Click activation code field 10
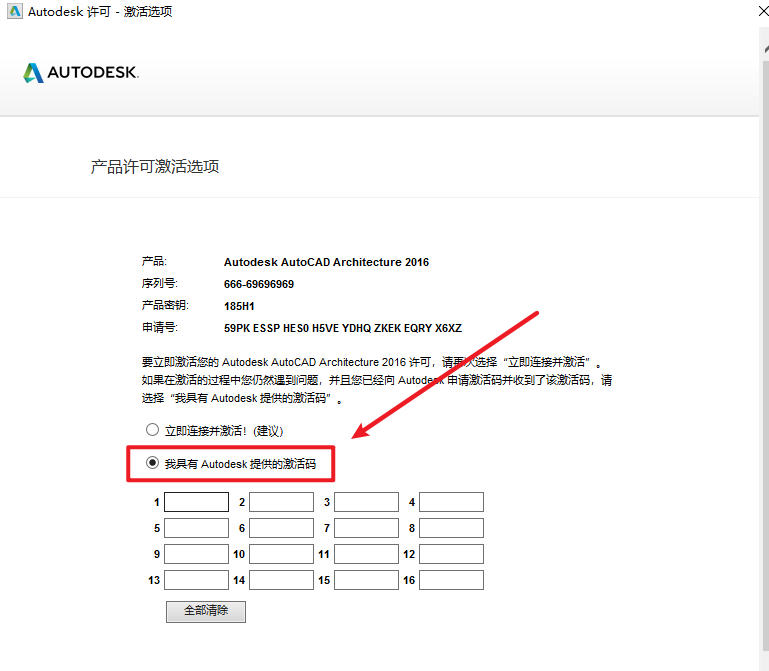769x671 pixels. pyautogui.click(x=281, y=554)
